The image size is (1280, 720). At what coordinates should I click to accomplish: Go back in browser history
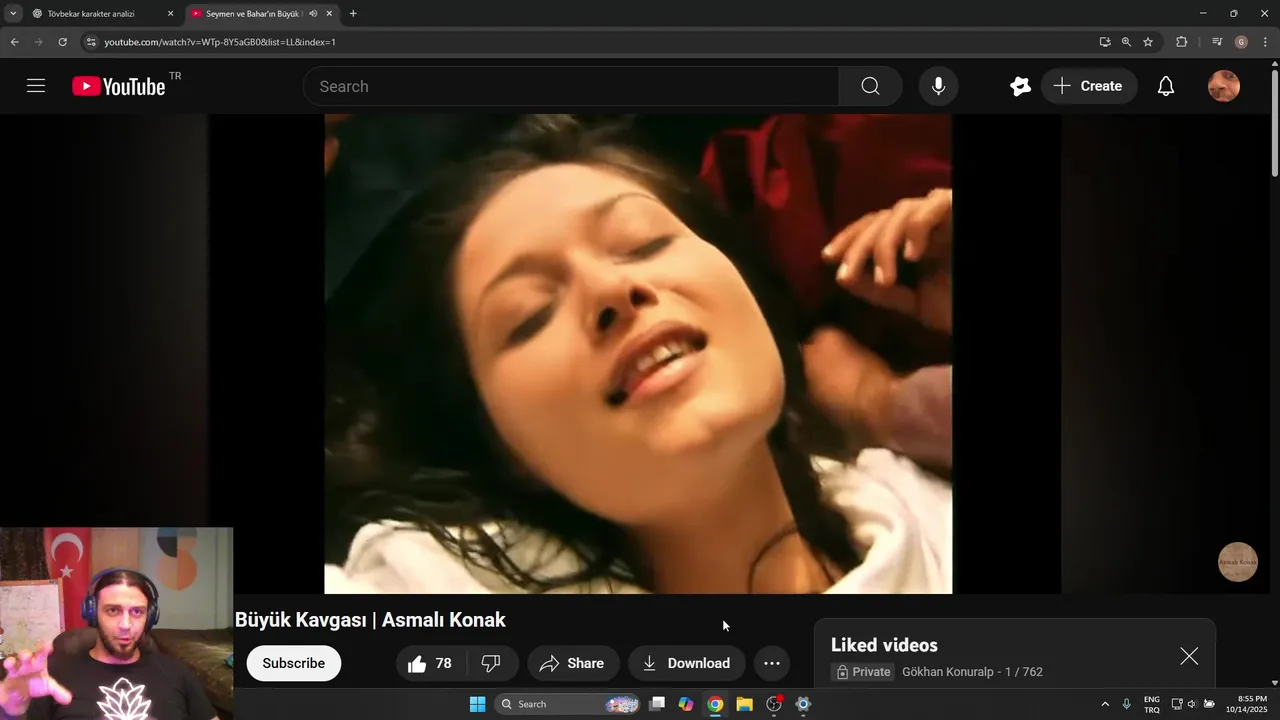point(14,42)
